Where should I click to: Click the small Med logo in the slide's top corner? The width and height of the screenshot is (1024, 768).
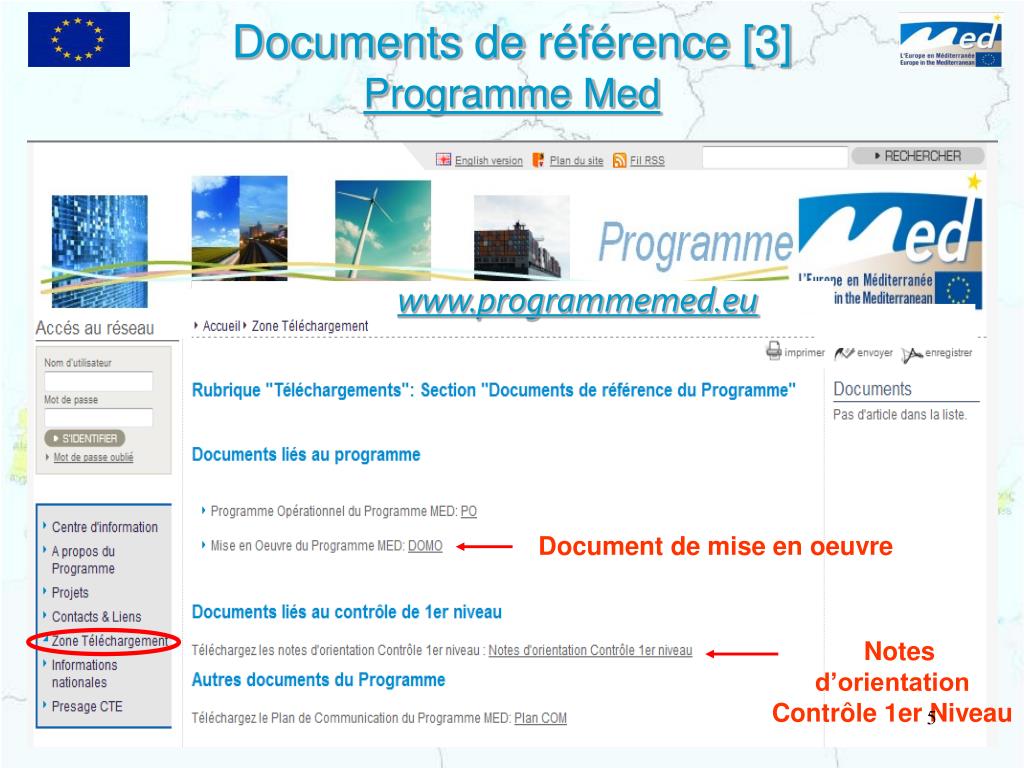[950, 42]
